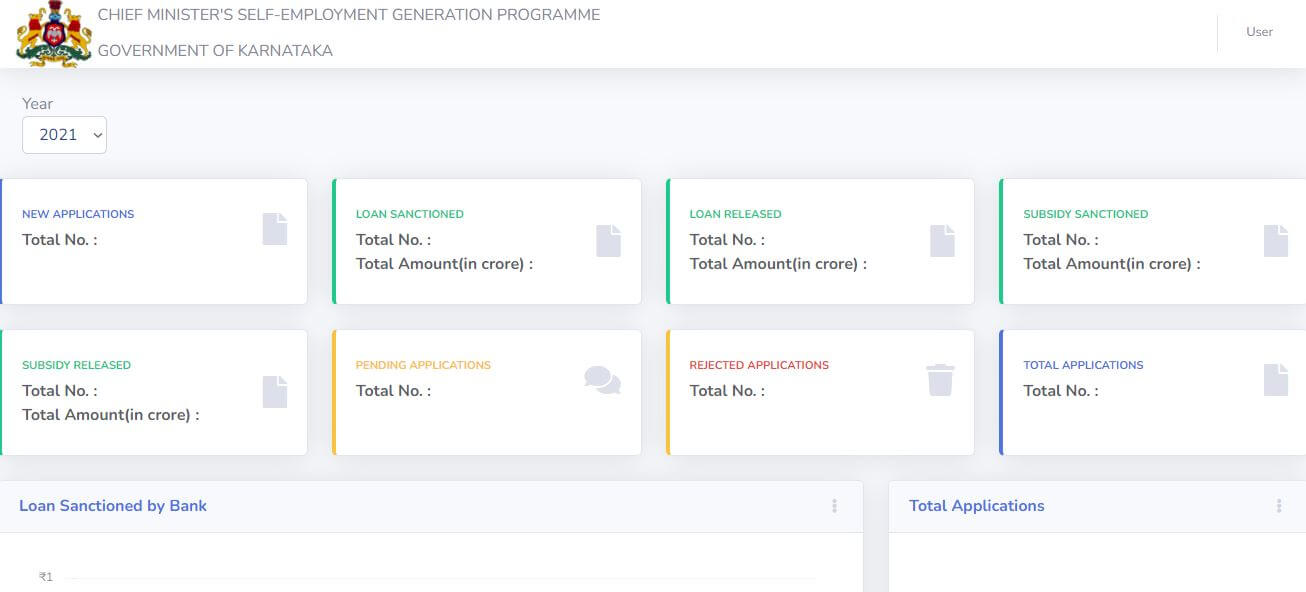Select the New Applications heading

[x=78, y=214]
